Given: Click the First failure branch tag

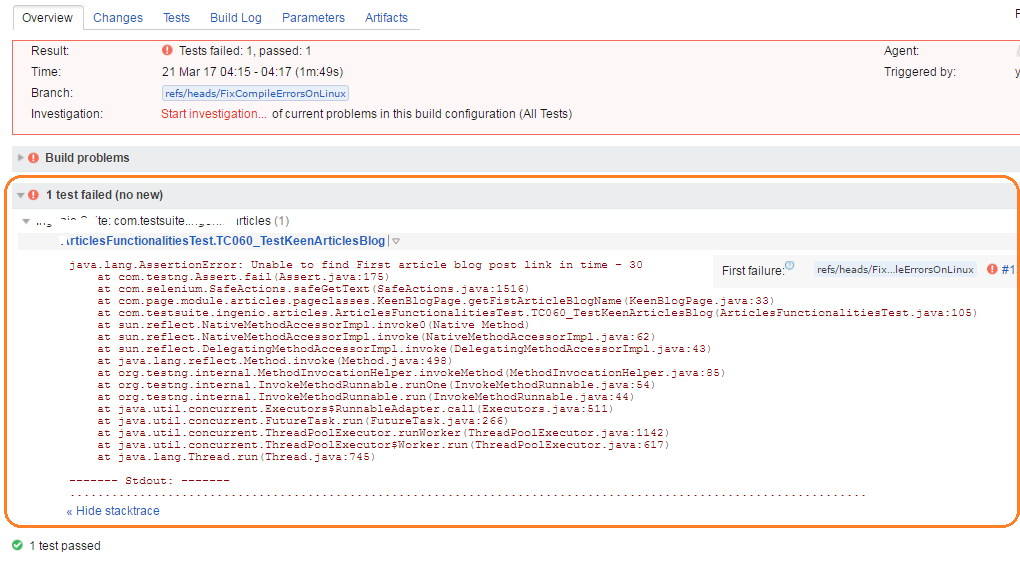Looking at the screenshot, I should pyautogui.click(x=894, y=270).
